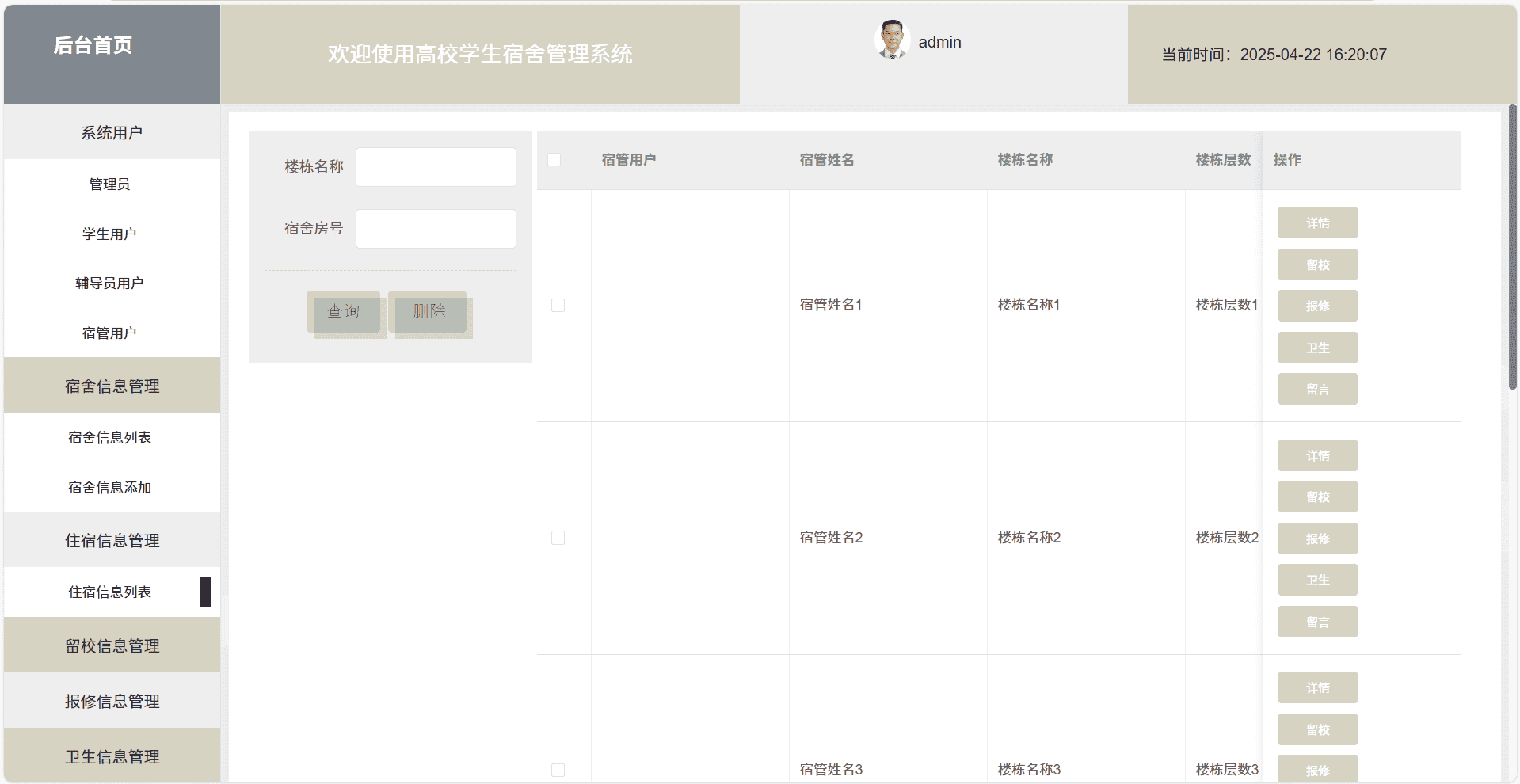The image size is (1520, 784).
Task: Select the cell 宿管姓名1
Action: click(831, 305)
